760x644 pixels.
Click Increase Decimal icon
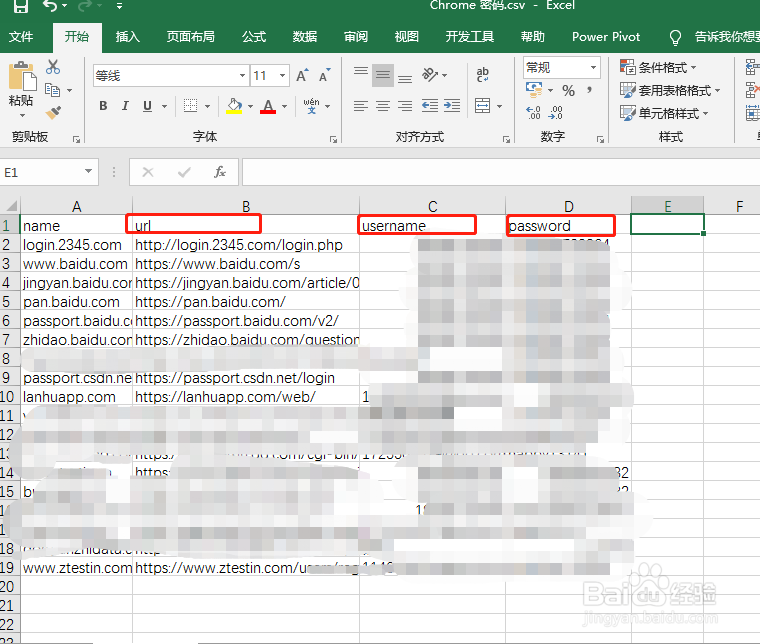(533, 113)
